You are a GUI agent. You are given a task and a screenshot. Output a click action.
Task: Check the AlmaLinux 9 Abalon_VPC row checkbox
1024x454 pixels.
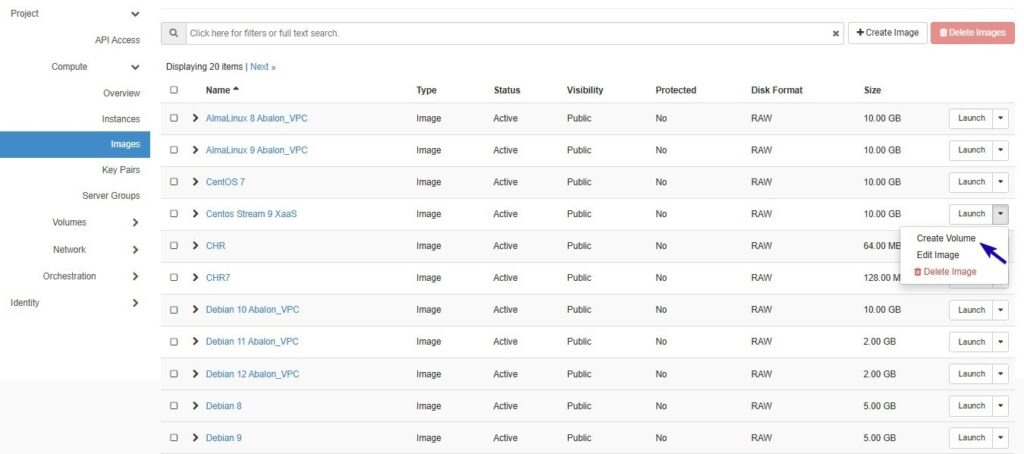click(174, 150)
